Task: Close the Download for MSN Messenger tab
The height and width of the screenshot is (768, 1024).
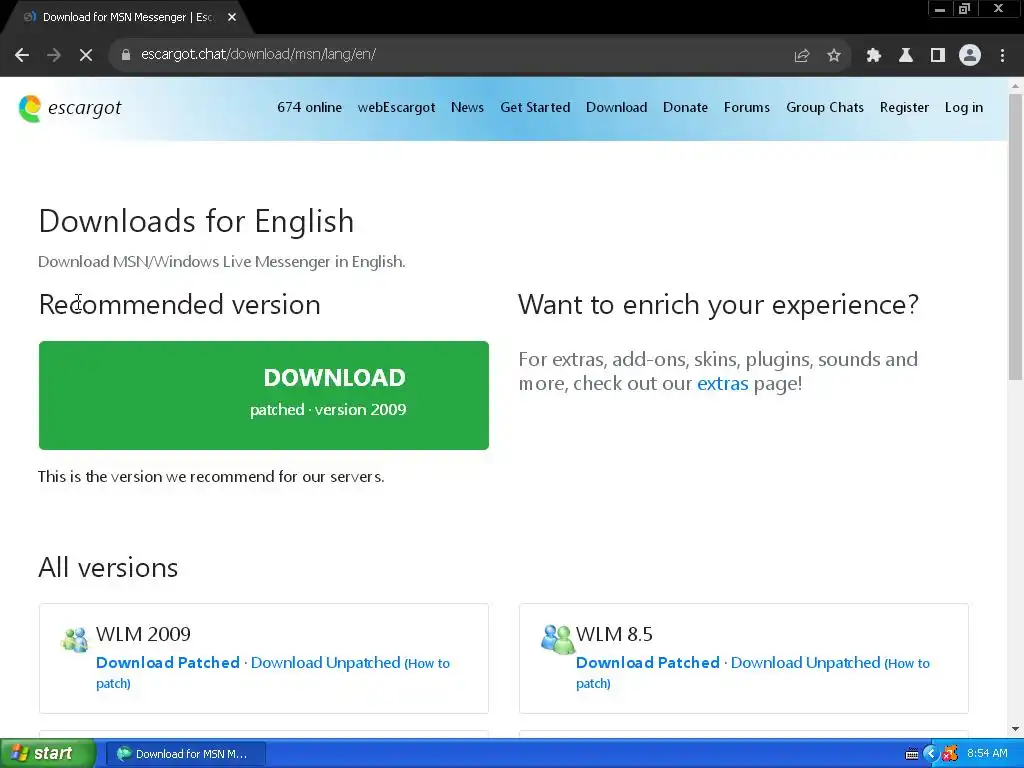Action: pyautogui.click(x=232, y=18)
